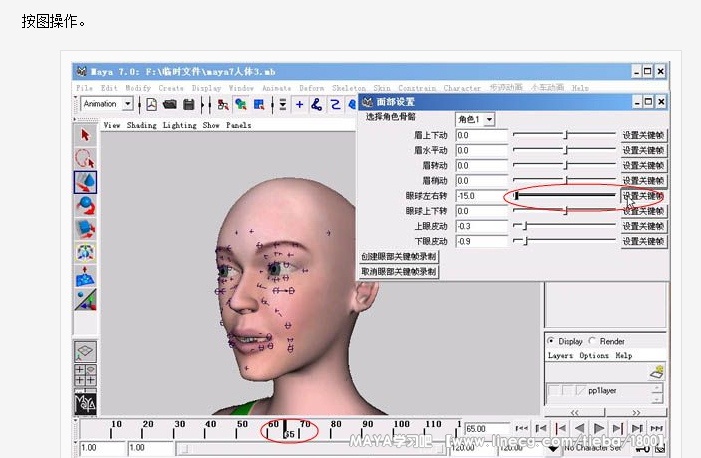
Task: Toggle visibility box of pp1layer
Action: pyautogui.click(x=554, y=390)
